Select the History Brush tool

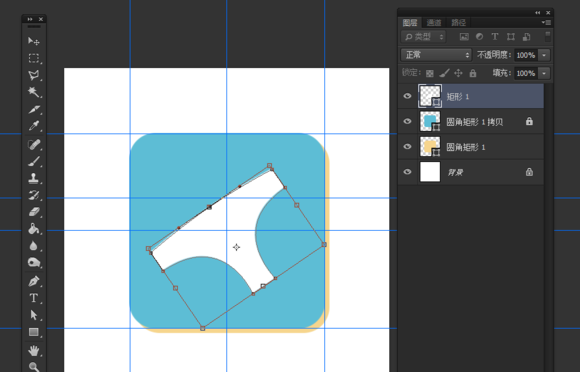[34, 195]
